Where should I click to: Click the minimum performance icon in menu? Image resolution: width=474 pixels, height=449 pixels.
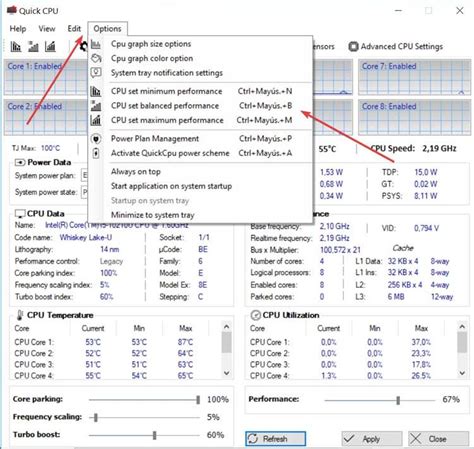click(x=96, y=91)
